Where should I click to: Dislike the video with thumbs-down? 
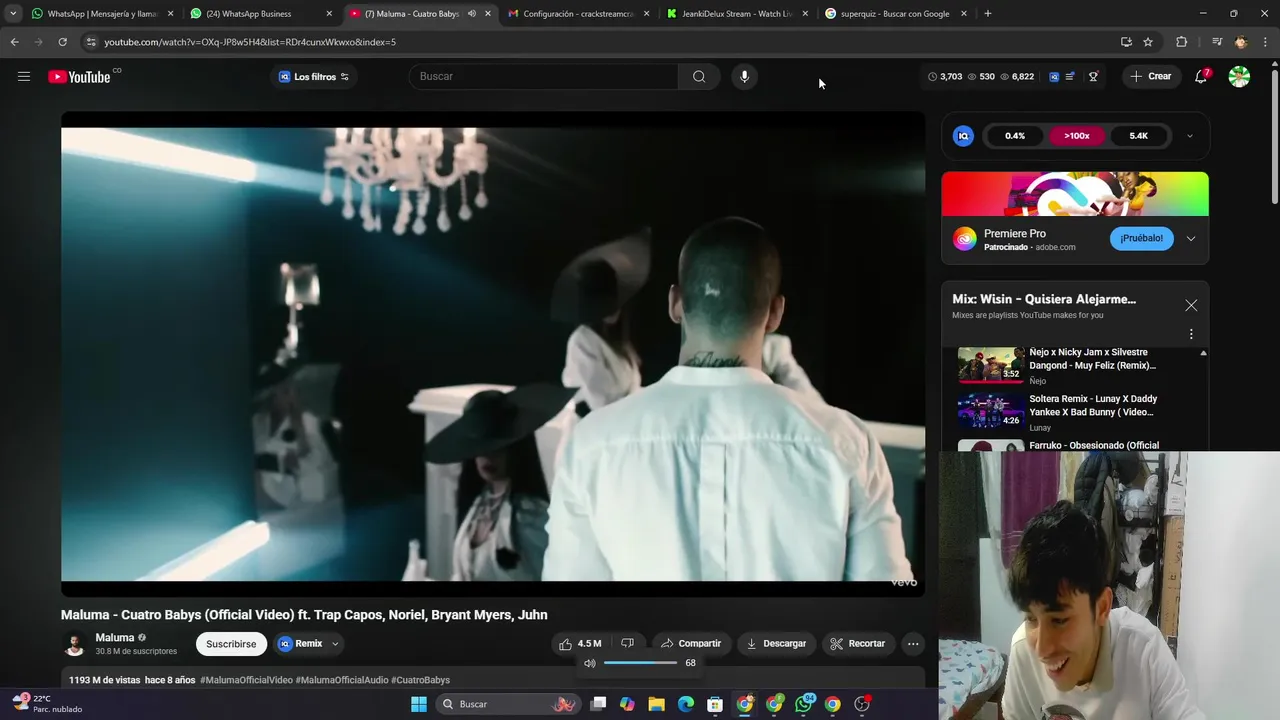[x=628, y=644]
